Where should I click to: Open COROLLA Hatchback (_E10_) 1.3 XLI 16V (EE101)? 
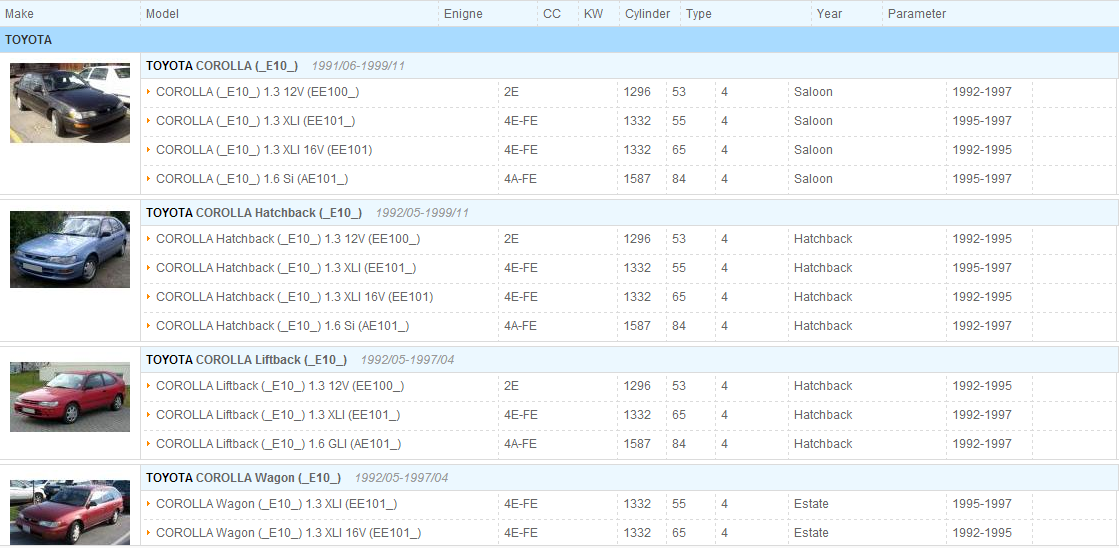pyautogui.click(x=295, y=297)
